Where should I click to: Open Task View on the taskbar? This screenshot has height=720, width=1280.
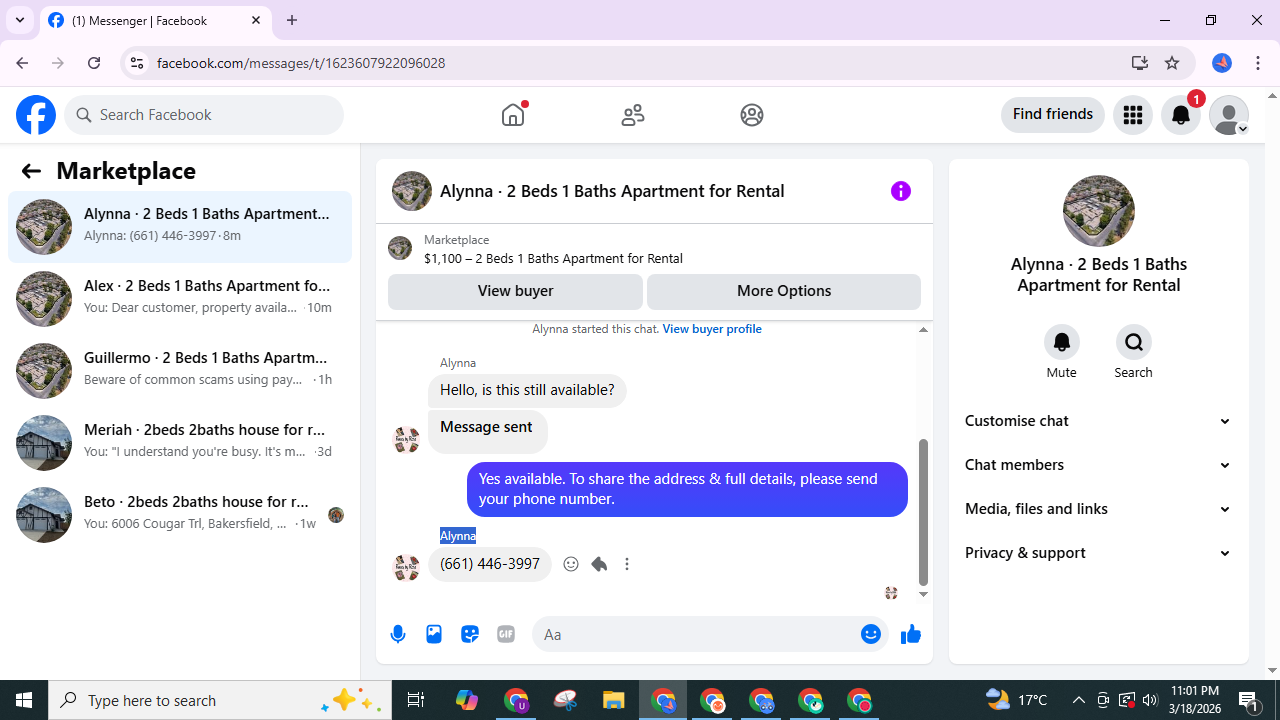point(416,700)
